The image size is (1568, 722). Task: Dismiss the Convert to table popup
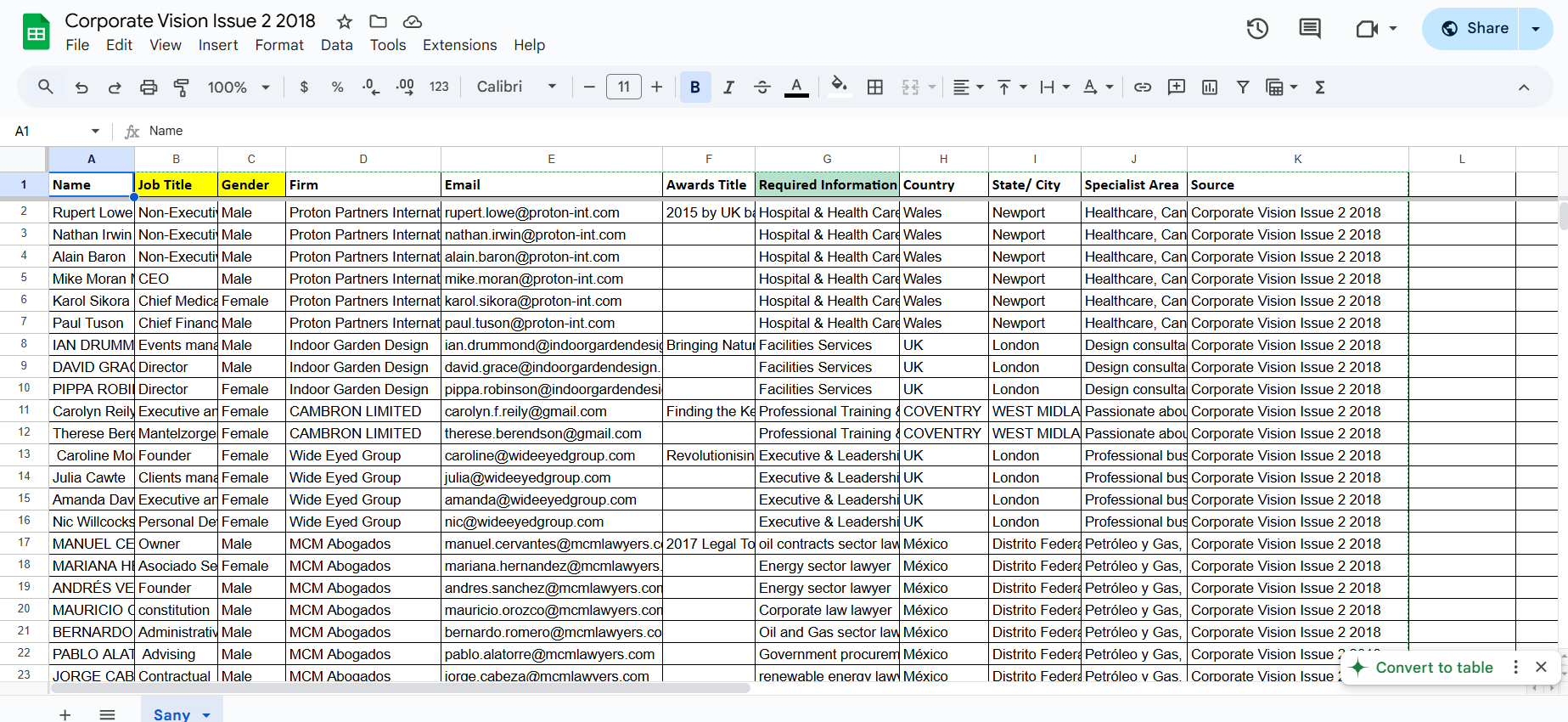point(1542,668)
